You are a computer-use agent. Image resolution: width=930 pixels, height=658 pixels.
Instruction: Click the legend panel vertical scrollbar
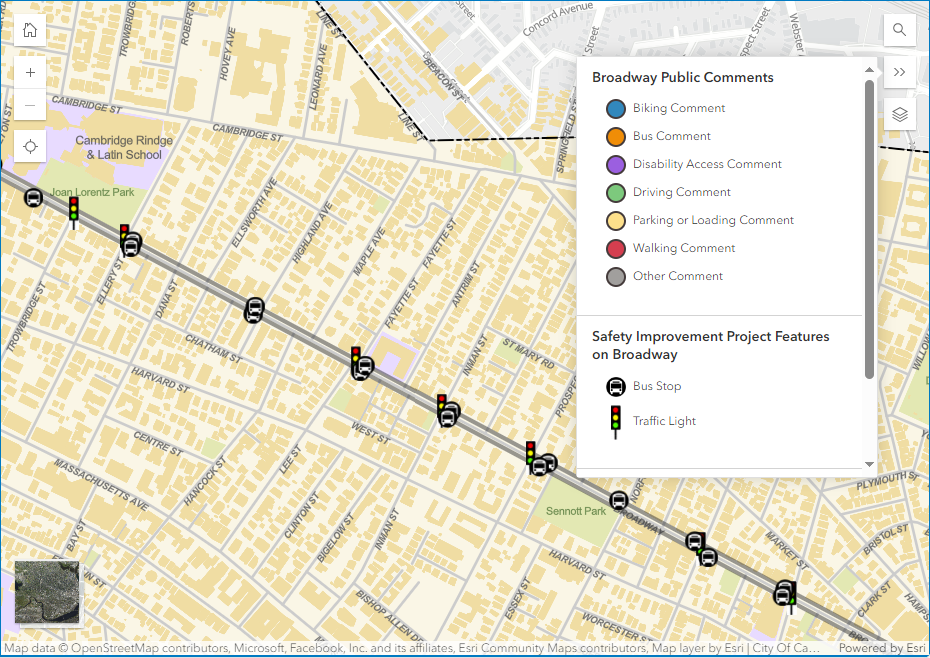click(869, 230)
